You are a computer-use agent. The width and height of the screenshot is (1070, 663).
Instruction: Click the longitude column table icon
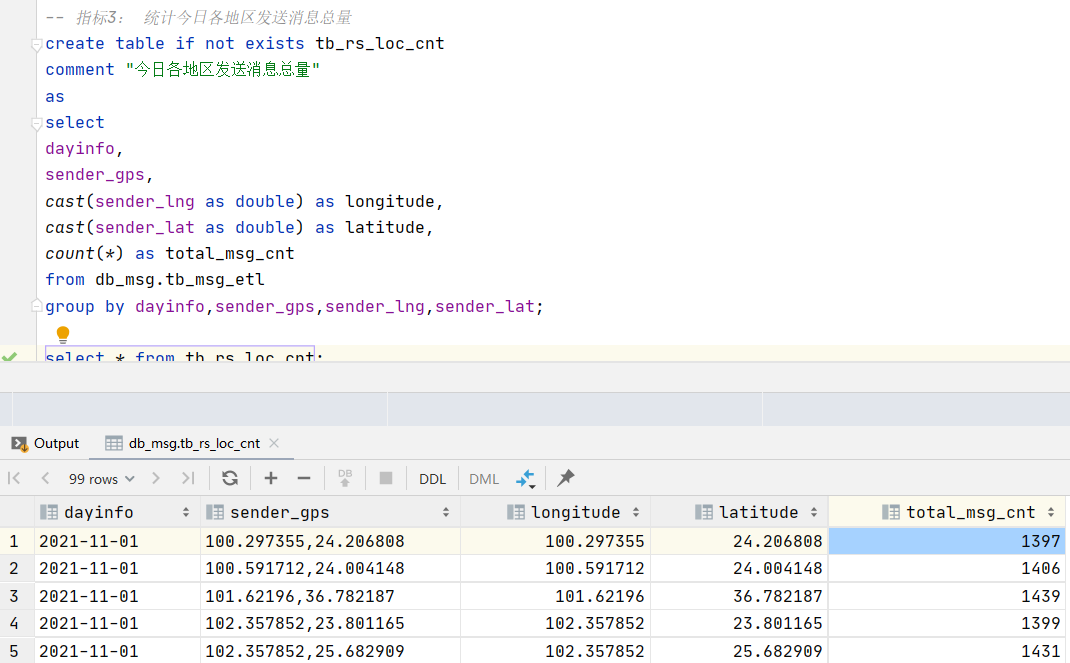click(x=516, y=512)
